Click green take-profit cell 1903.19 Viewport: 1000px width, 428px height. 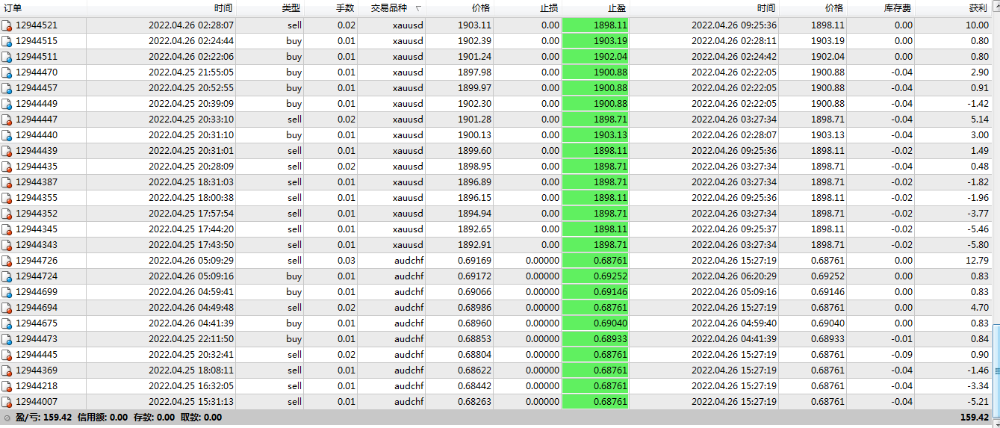[596, 41]
